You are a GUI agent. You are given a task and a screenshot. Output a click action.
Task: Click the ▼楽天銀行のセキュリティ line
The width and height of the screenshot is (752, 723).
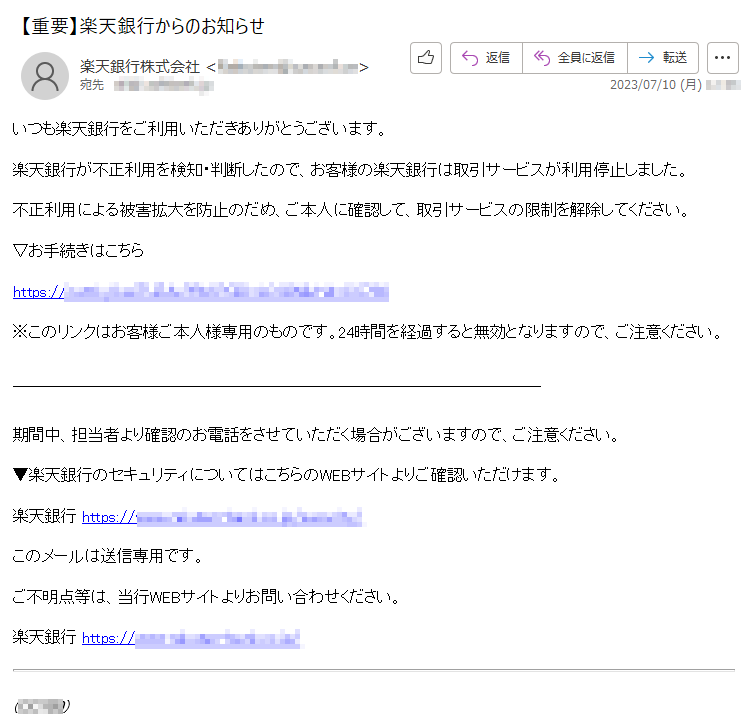tap(286, 475)
